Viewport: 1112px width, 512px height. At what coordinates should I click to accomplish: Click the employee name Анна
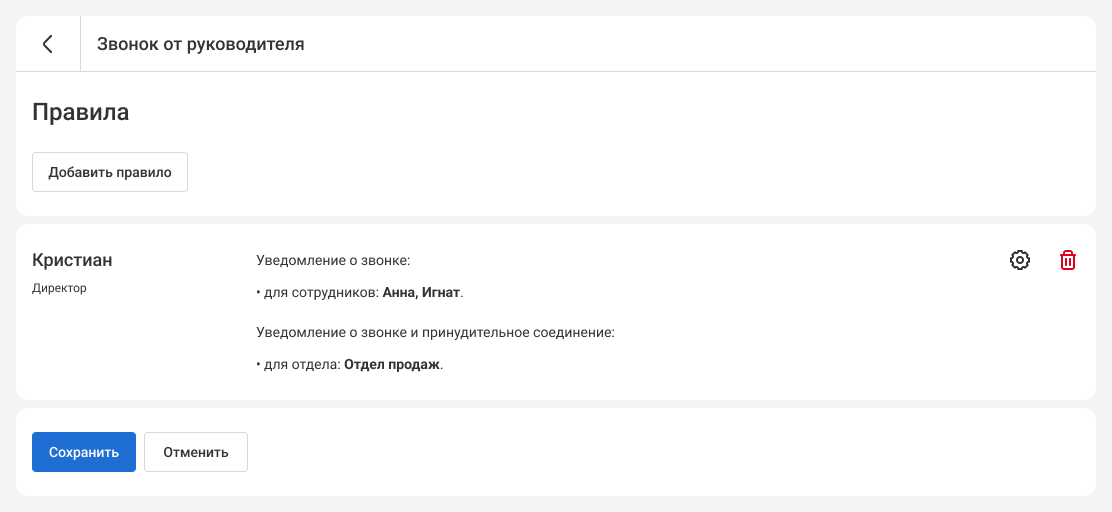400,293
